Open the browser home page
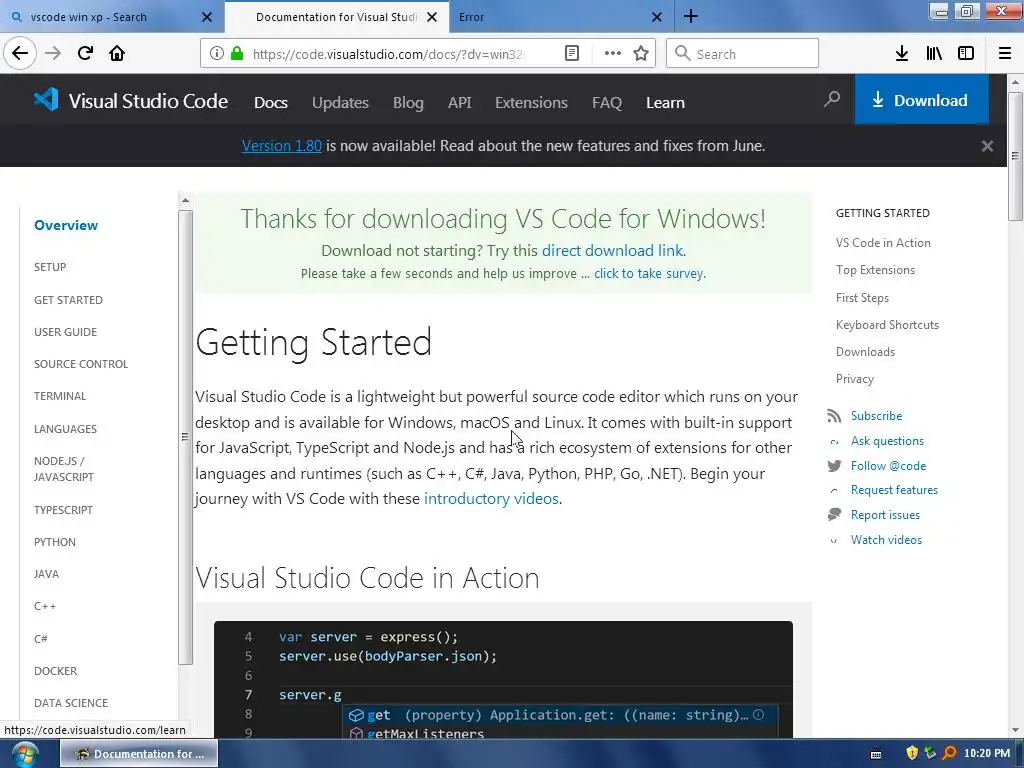Screen dimensions: 1024x768 click(117, 53)
